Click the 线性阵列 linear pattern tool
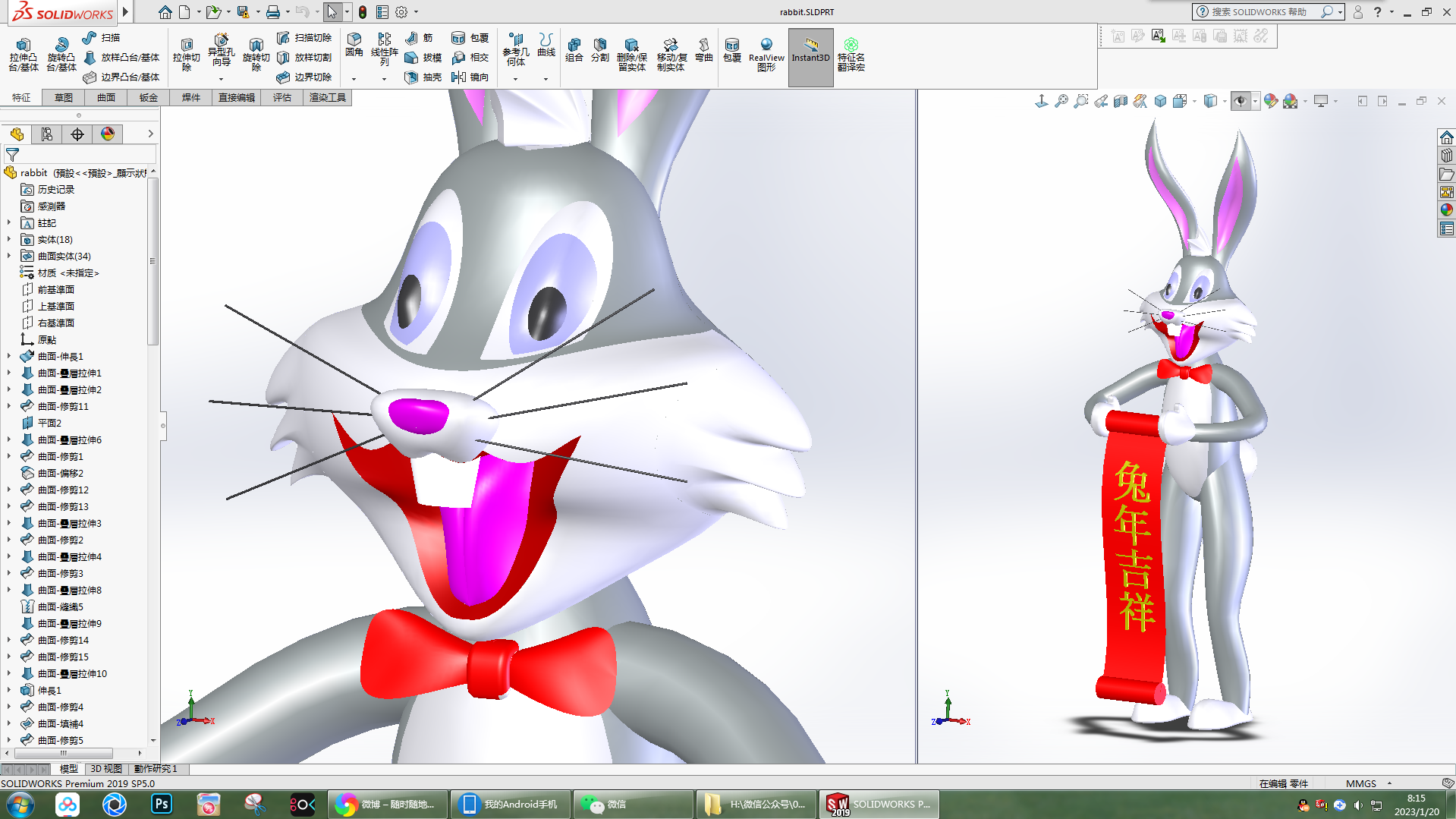Image resolution: width=1456 pixels, height=819 pixels. 385,49
